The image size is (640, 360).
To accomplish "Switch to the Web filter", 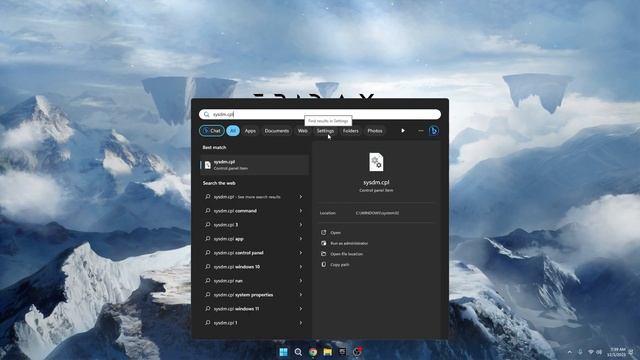I will point(302,131).
